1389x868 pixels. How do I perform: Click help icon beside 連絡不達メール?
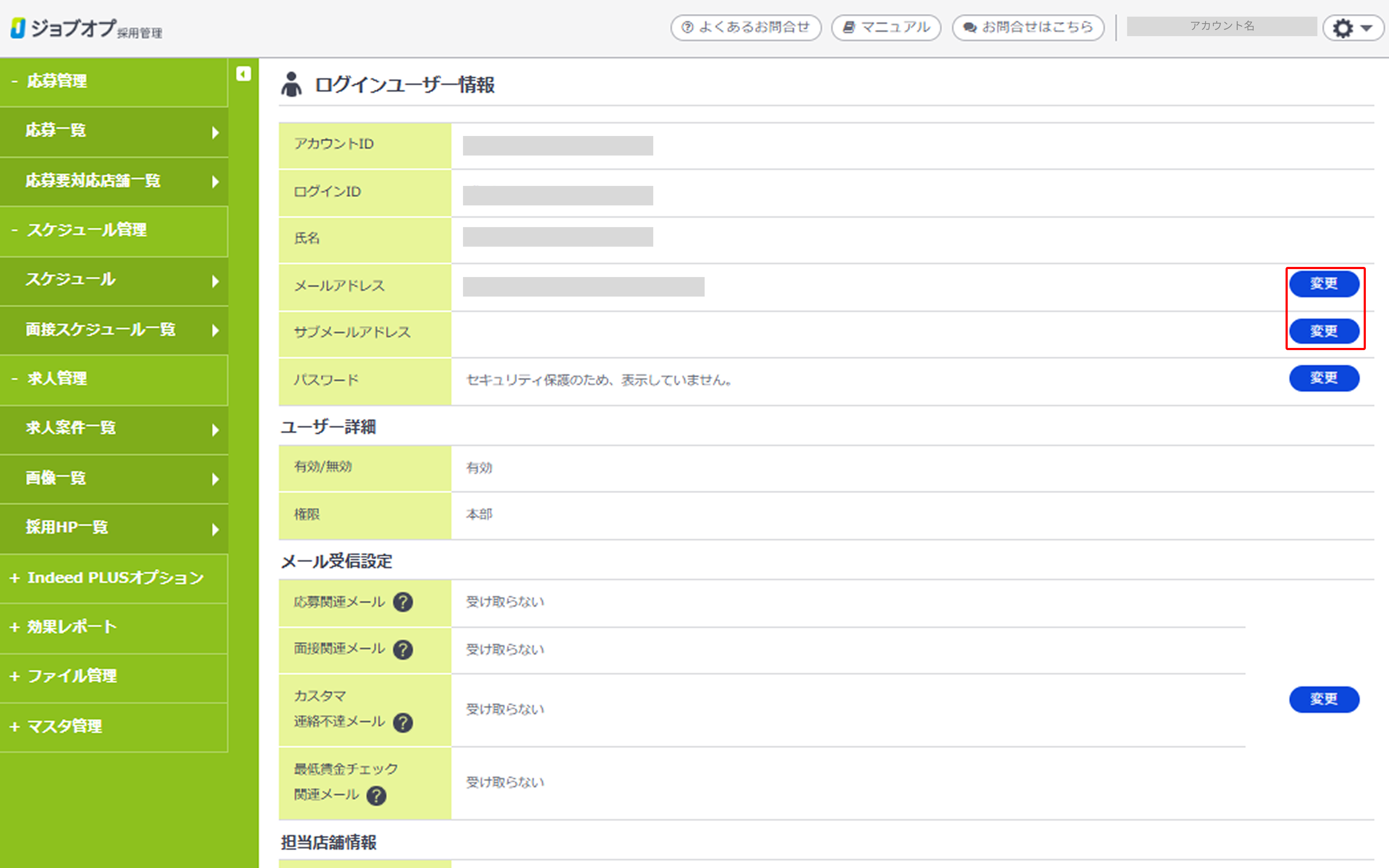coord(403,722)
